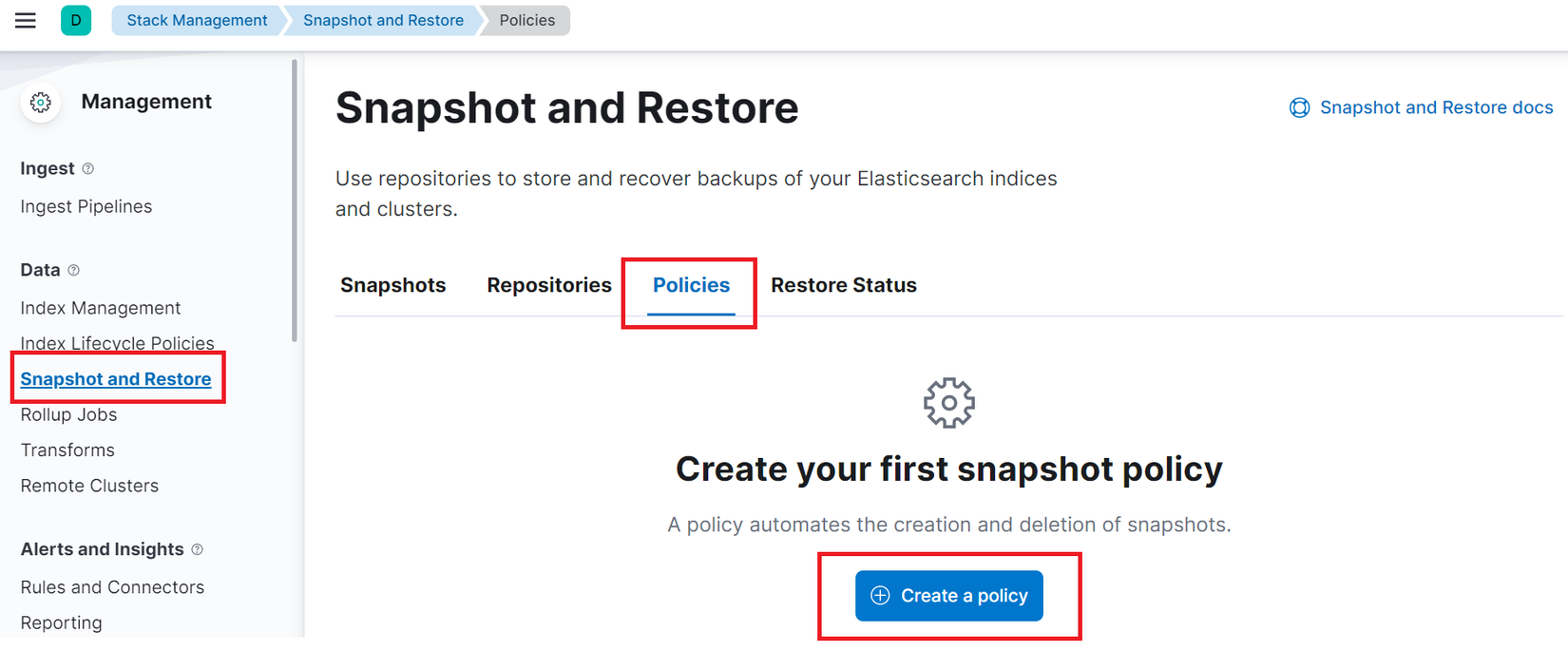Image resolution: width=1568 pixels, height=651 pixels.
Task: Go to Stack Management breadcrumb
Action: 197,20
